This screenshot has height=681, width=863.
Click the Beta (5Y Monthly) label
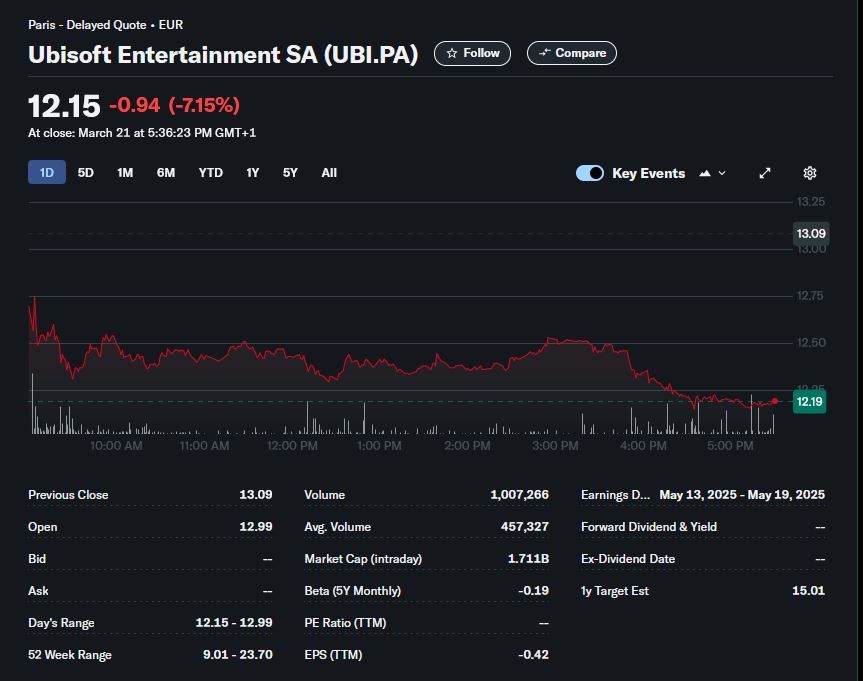point(353,591)
